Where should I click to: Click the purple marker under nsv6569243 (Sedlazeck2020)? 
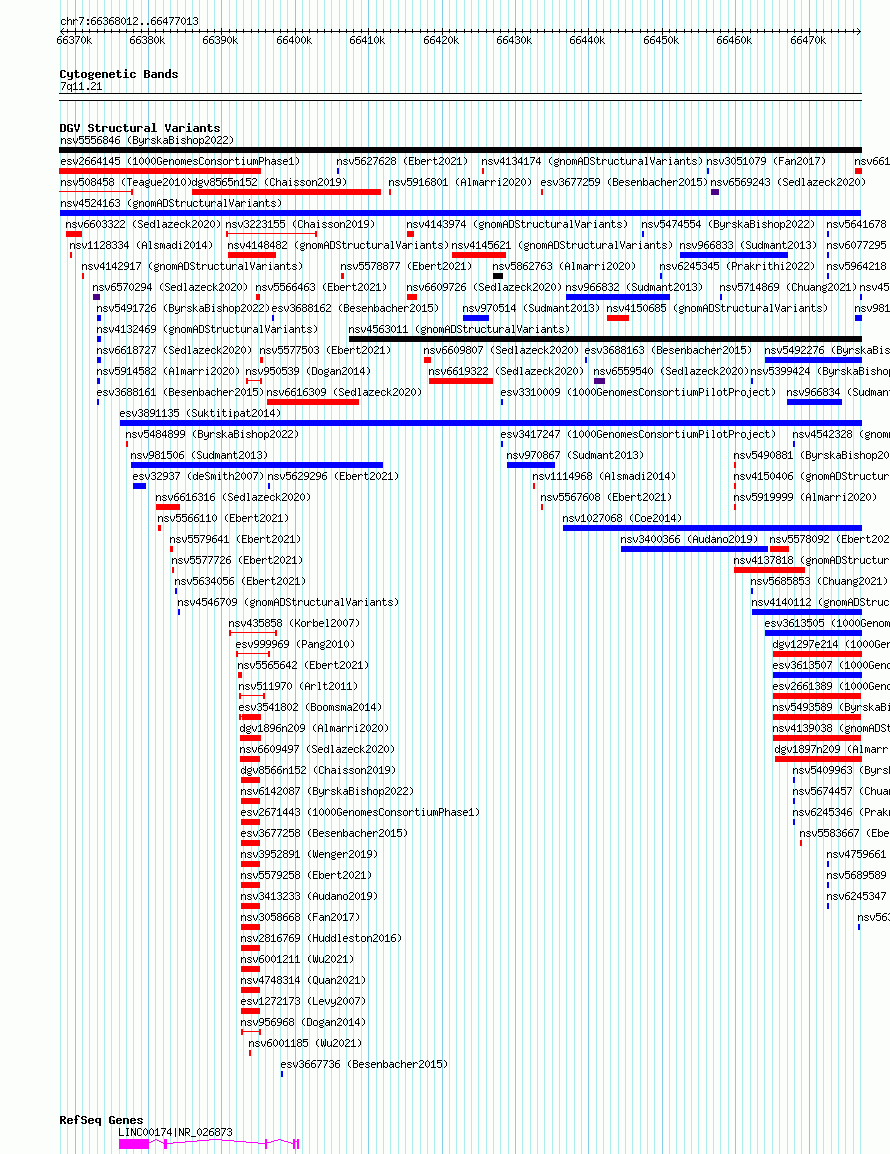click(715, 192)
